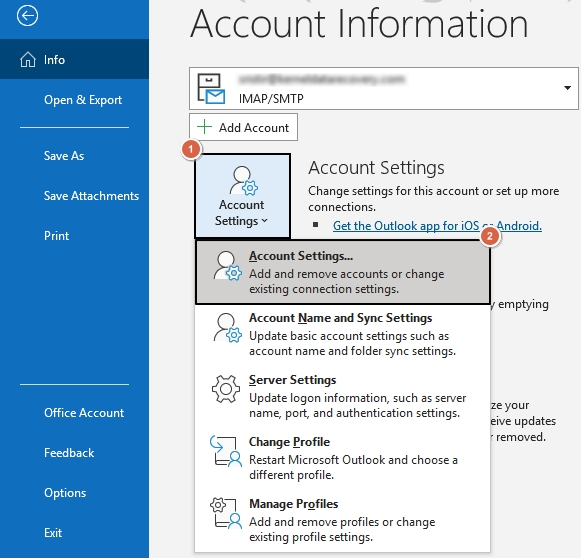Click the icon beside Account Name and Sync Settings

pyautogui.click(x=227, y=328)
